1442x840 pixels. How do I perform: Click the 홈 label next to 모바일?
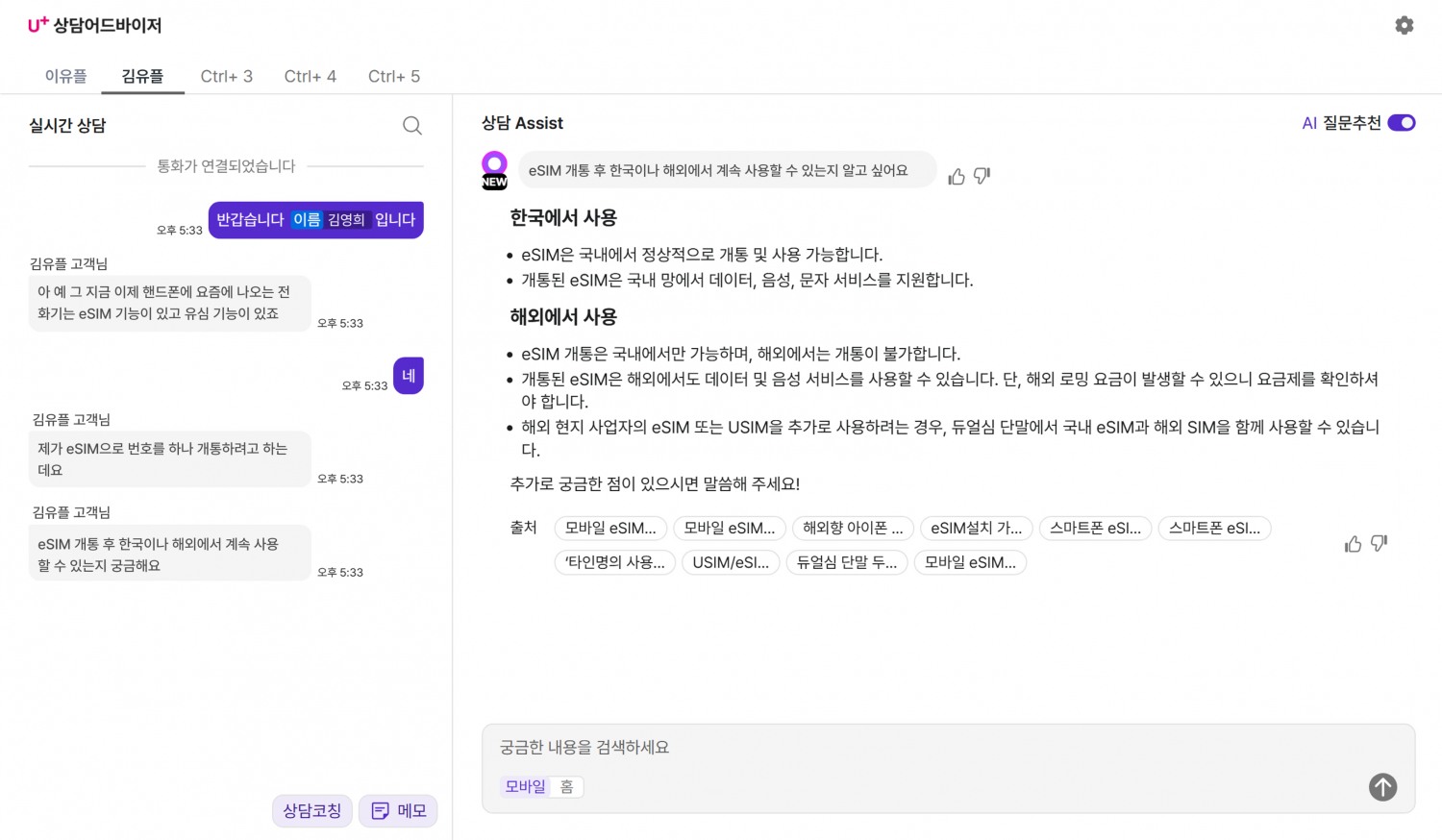coord(566,786)
